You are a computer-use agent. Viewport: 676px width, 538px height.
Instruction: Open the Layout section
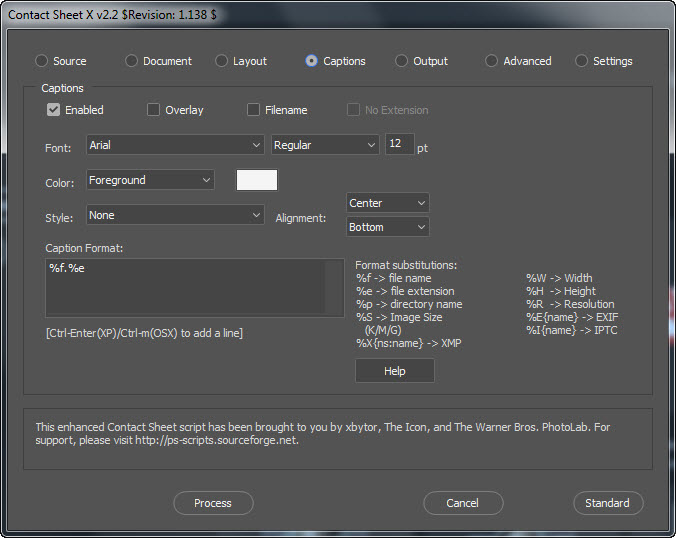[222, 61]
